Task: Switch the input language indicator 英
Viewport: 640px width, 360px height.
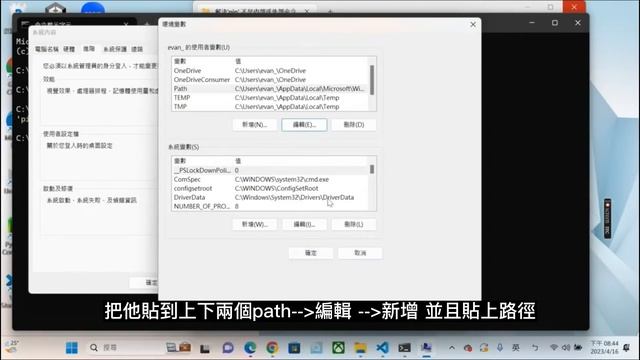Action: (516, 348)
